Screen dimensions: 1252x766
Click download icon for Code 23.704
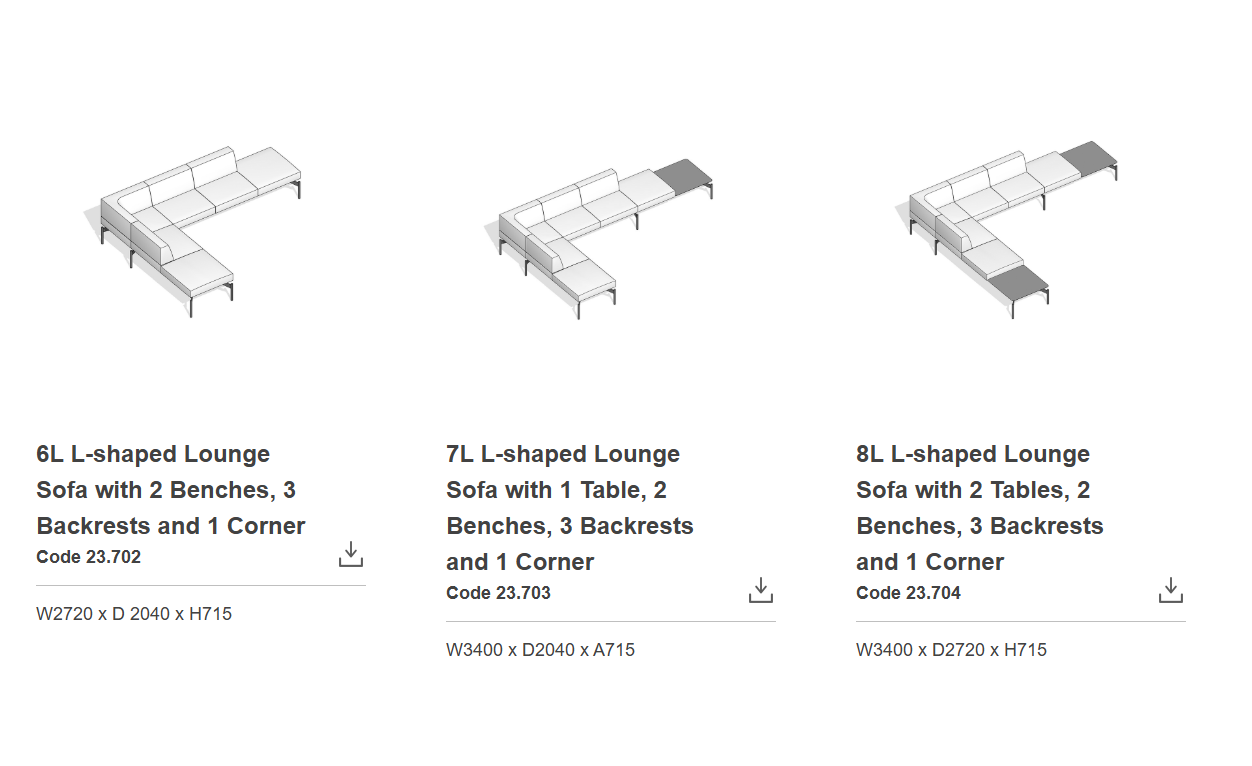tap(1171, 590)
